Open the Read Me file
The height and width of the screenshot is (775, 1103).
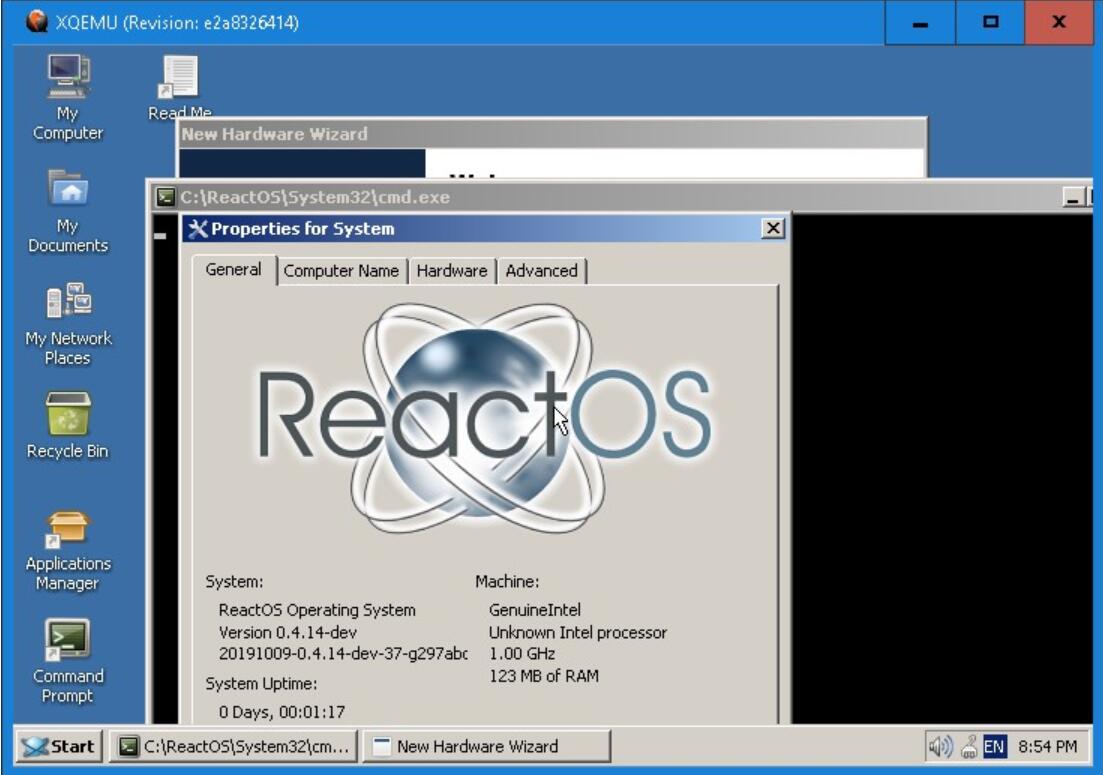tap(180, 80)
